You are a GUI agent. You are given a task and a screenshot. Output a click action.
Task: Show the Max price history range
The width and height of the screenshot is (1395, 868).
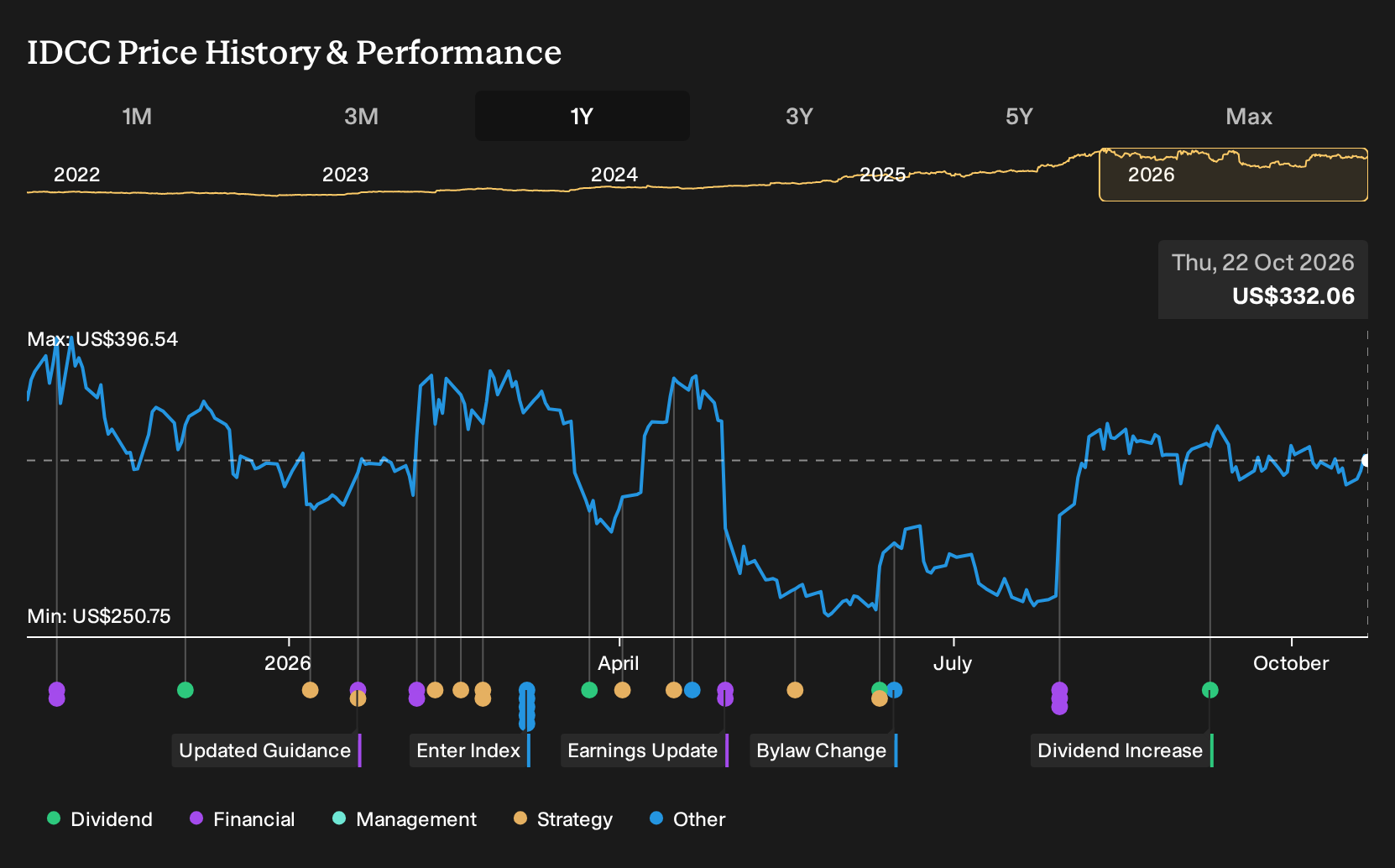click(x=1249, y=116)
